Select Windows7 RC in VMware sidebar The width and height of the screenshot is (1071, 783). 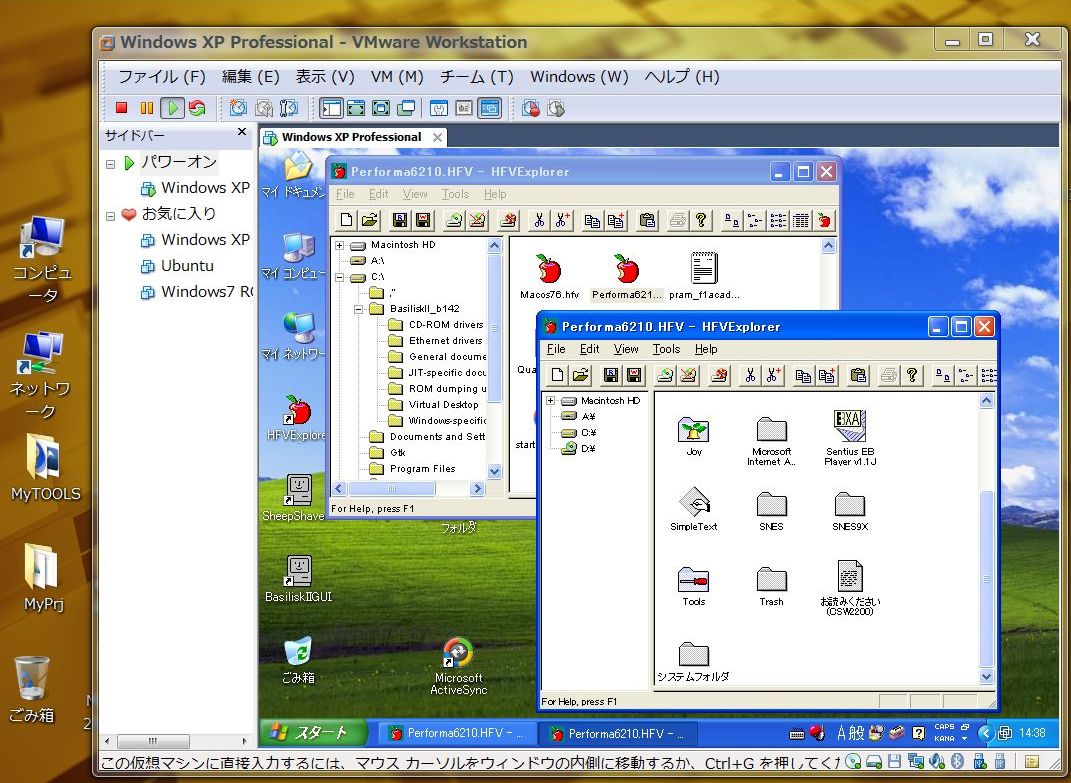tap(197, 292)
